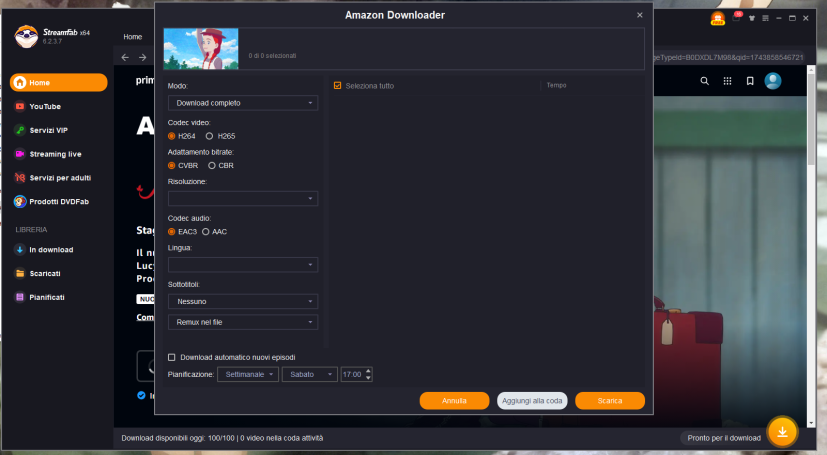
Task: Open the Prime Video profile avatar
Action: (773, 81)
